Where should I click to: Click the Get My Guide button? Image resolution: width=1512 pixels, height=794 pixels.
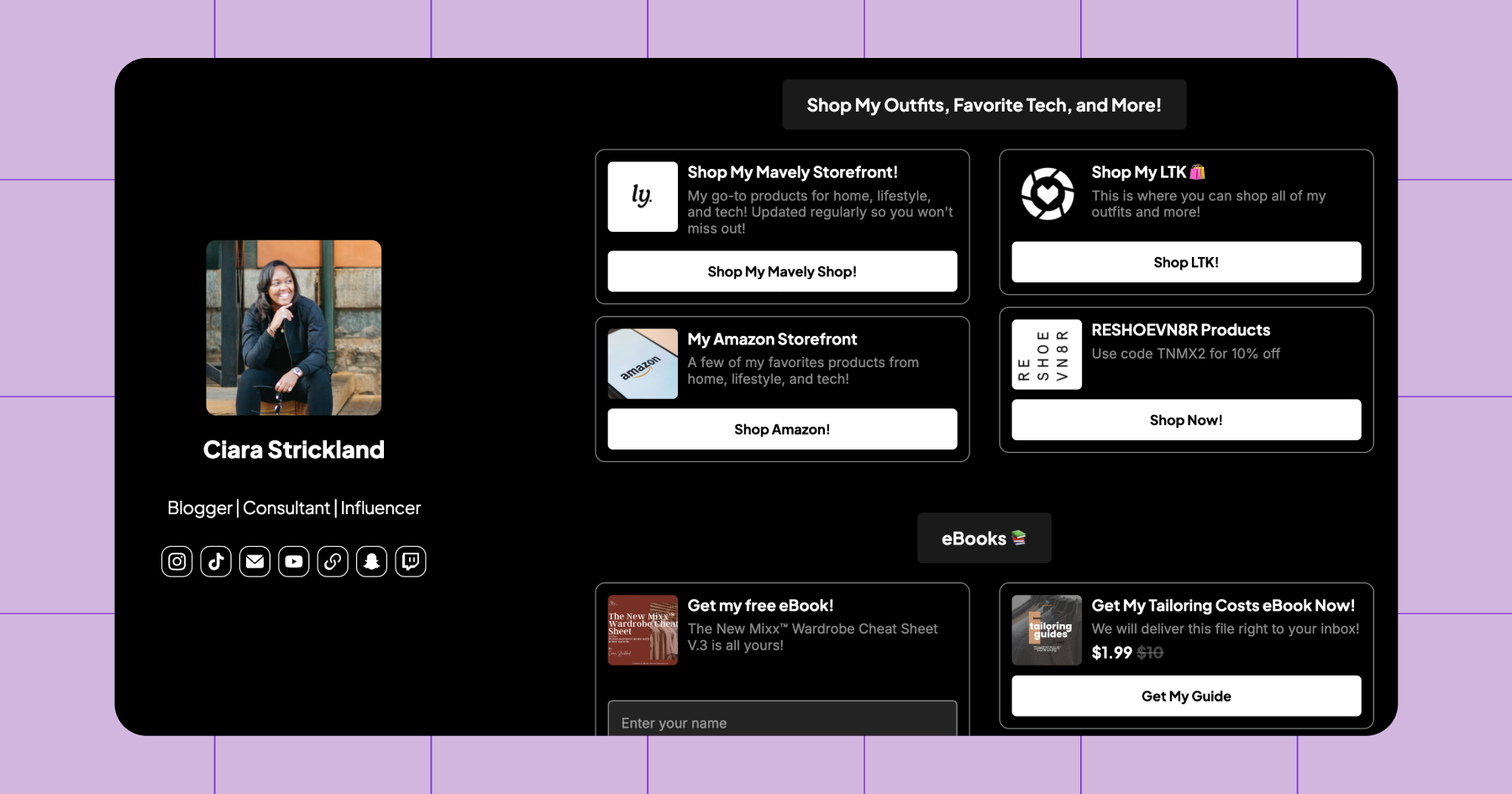click(x=1186, y=696)
